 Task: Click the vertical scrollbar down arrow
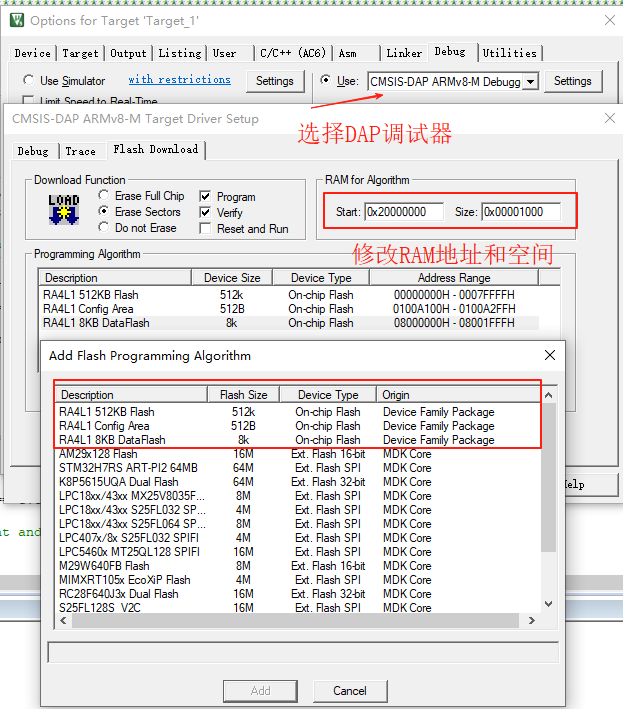pos(549,604)
